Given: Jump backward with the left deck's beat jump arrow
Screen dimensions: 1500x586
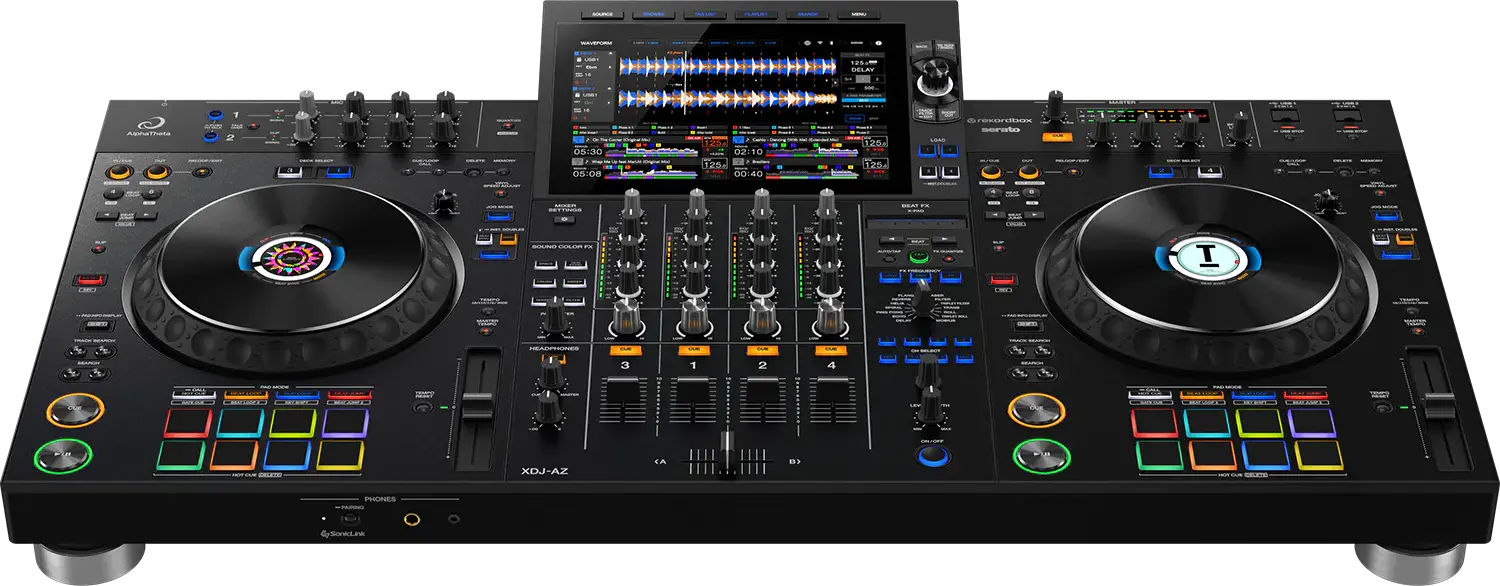Looking at the screenshot, I should pos(108,215).
